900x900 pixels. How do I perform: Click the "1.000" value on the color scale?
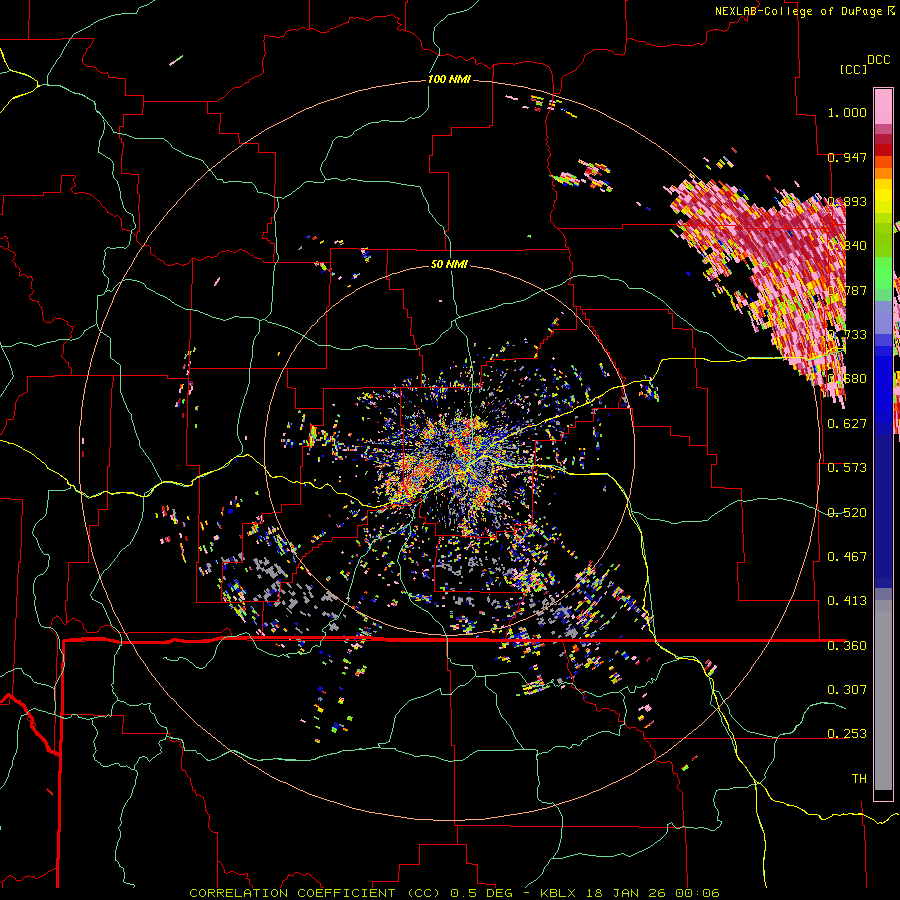(847, 112)
